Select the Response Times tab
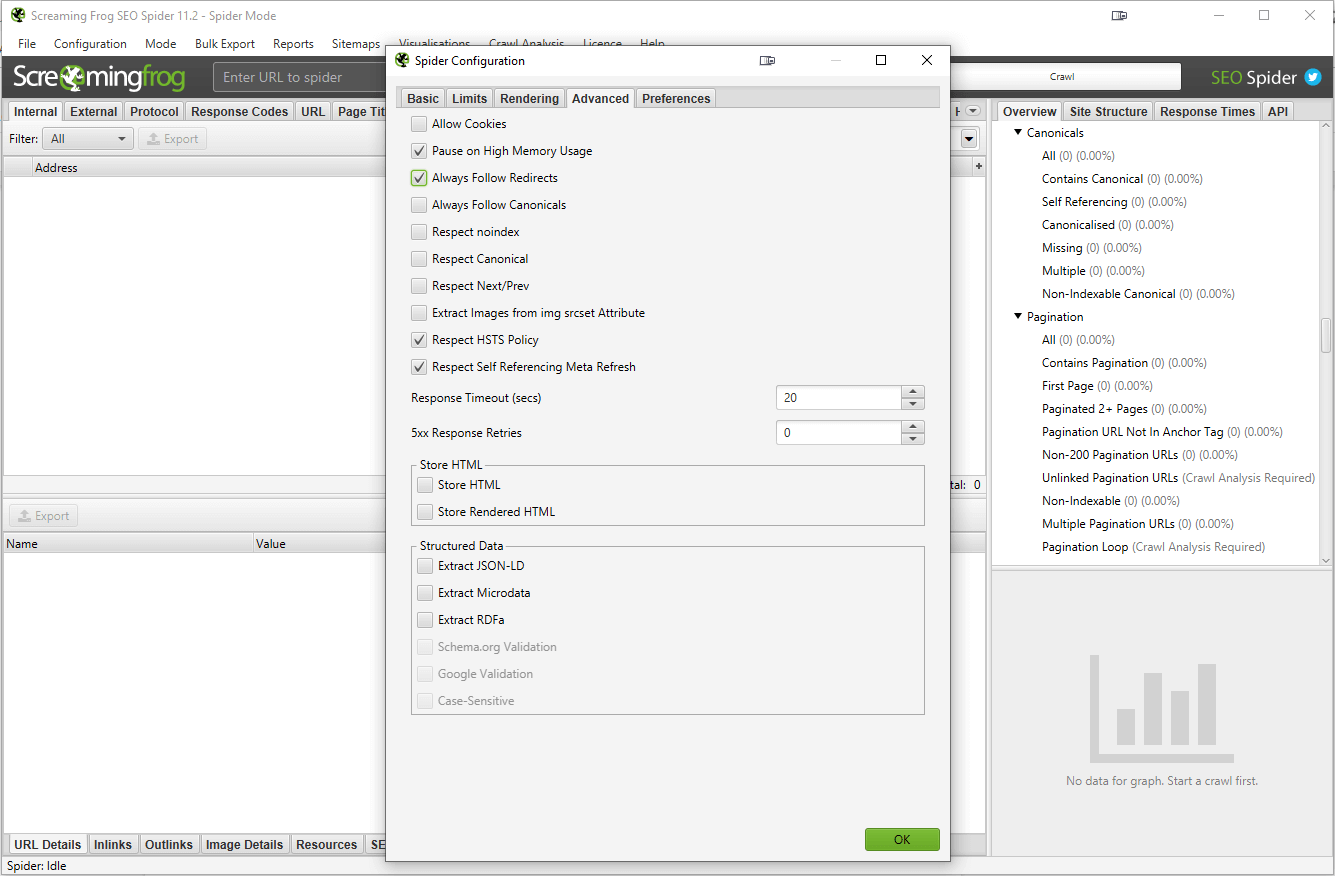This screenshot has width=1335, height=876. [1207, 111]
